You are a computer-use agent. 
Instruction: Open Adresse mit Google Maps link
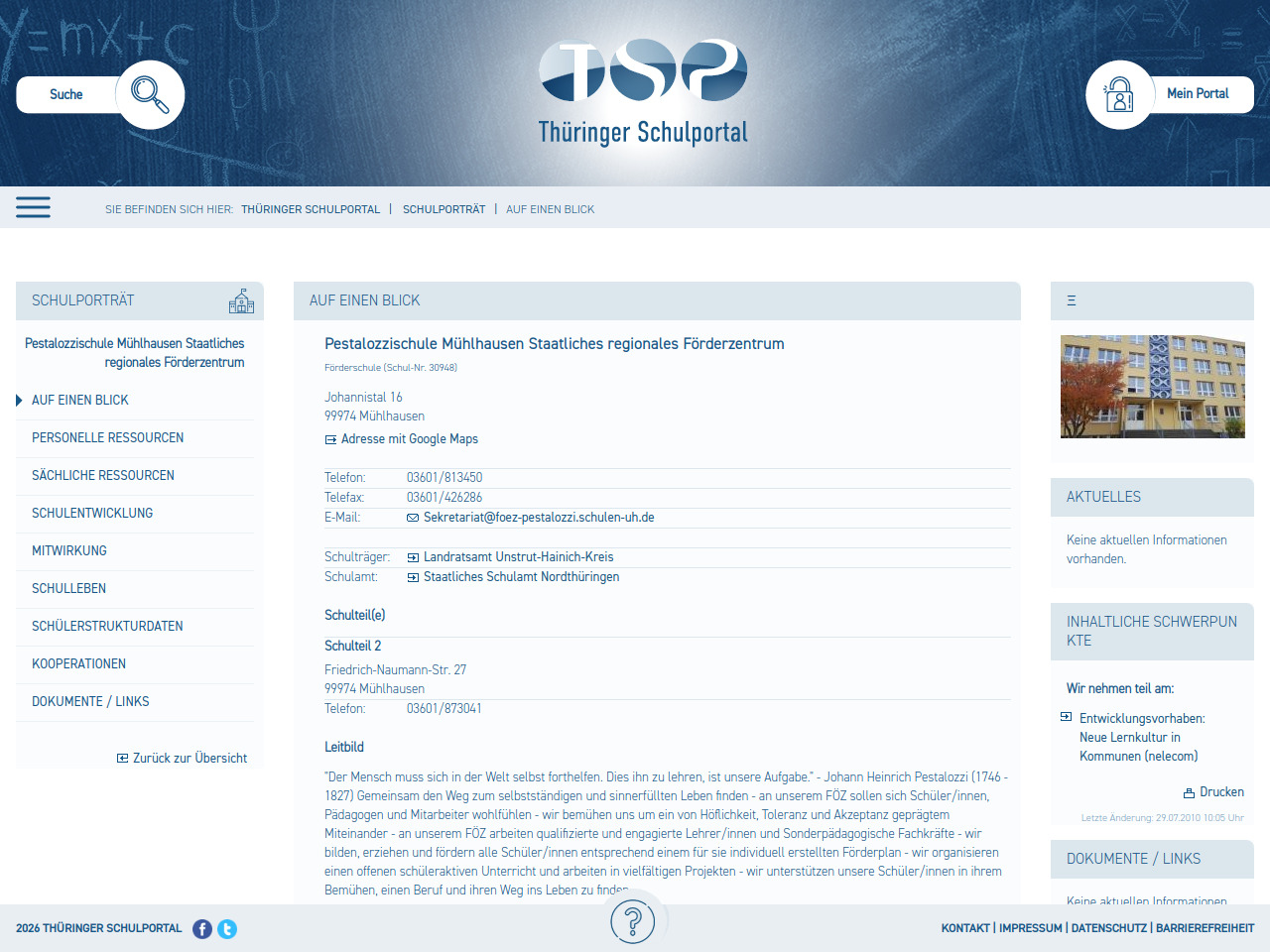[409, 439]
